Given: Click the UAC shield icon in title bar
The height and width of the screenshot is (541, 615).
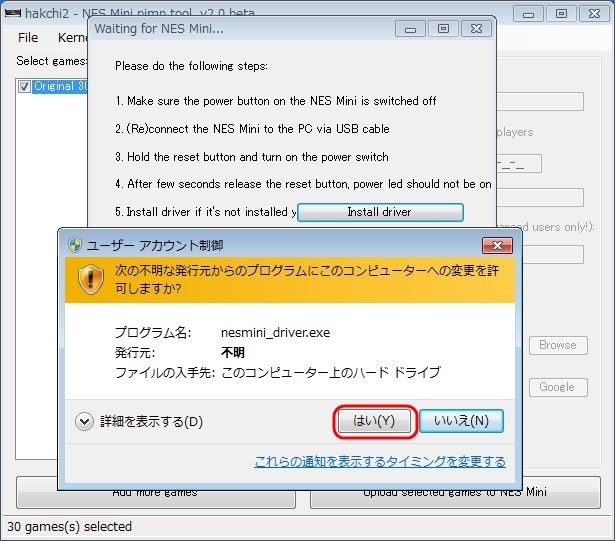Looking at the screenshot, I should [x=75, y=246].
